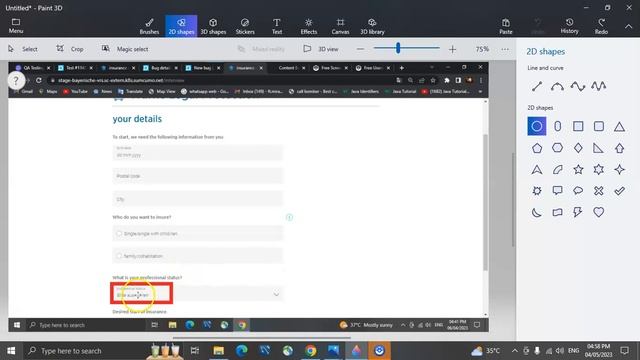The image size is (640, 360).
Task: Select the arc Curve tool
Action: point(557,86)
